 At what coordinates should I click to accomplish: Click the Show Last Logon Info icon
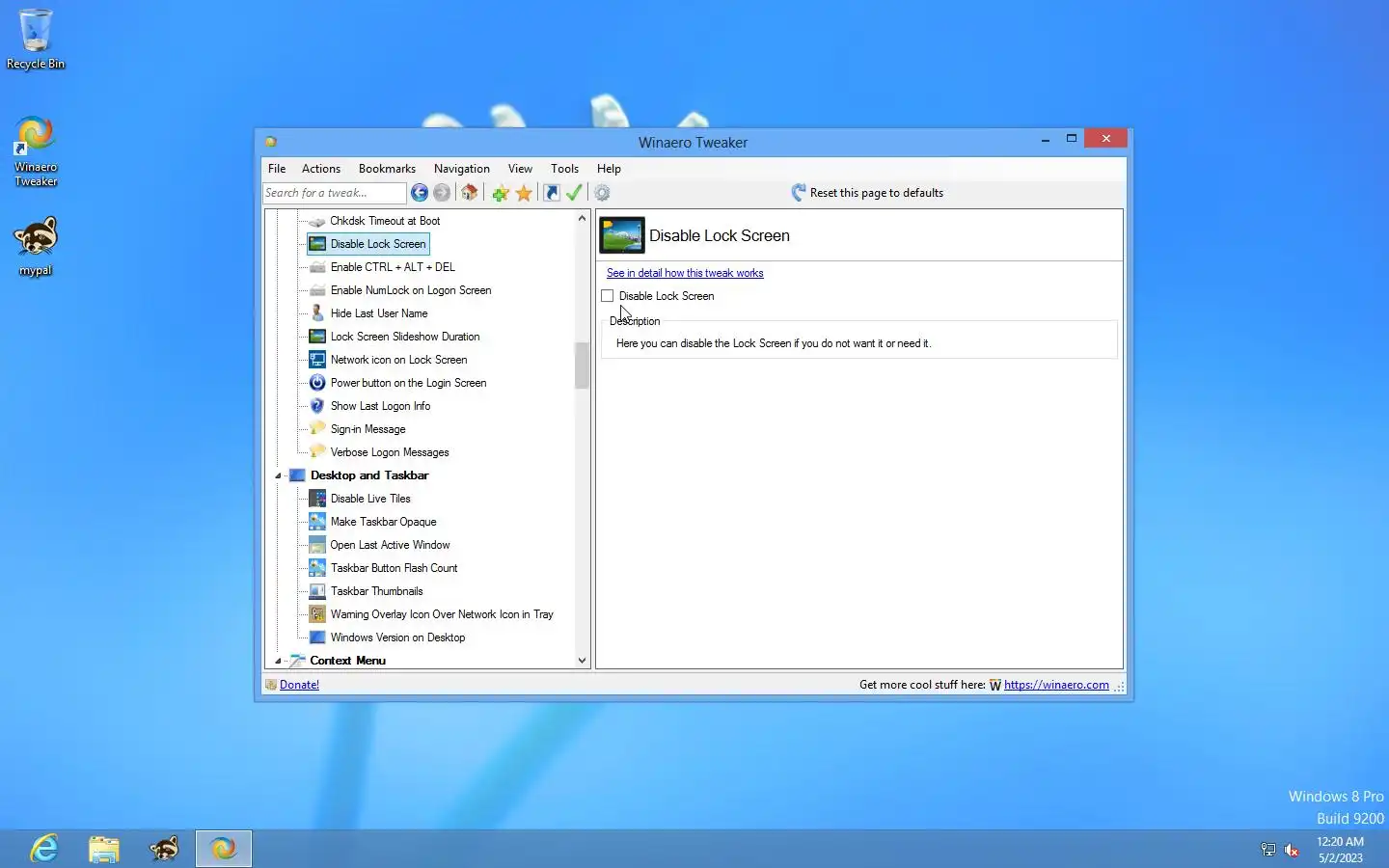(x=317, y=406)
